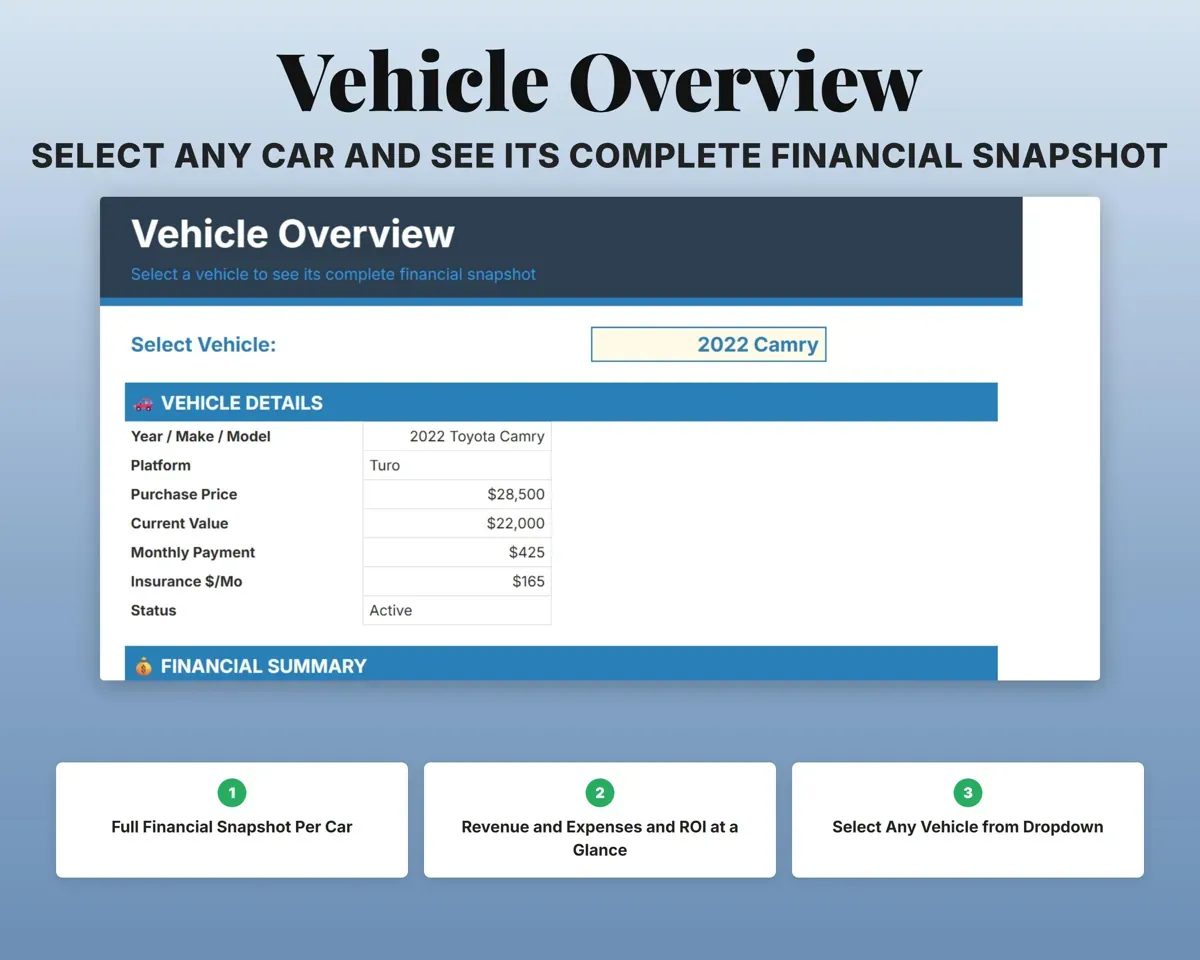Open the Select Vehicle dropdown showing 2022 Camry
The image size is (1200, 960).
(x=708, y=344)
